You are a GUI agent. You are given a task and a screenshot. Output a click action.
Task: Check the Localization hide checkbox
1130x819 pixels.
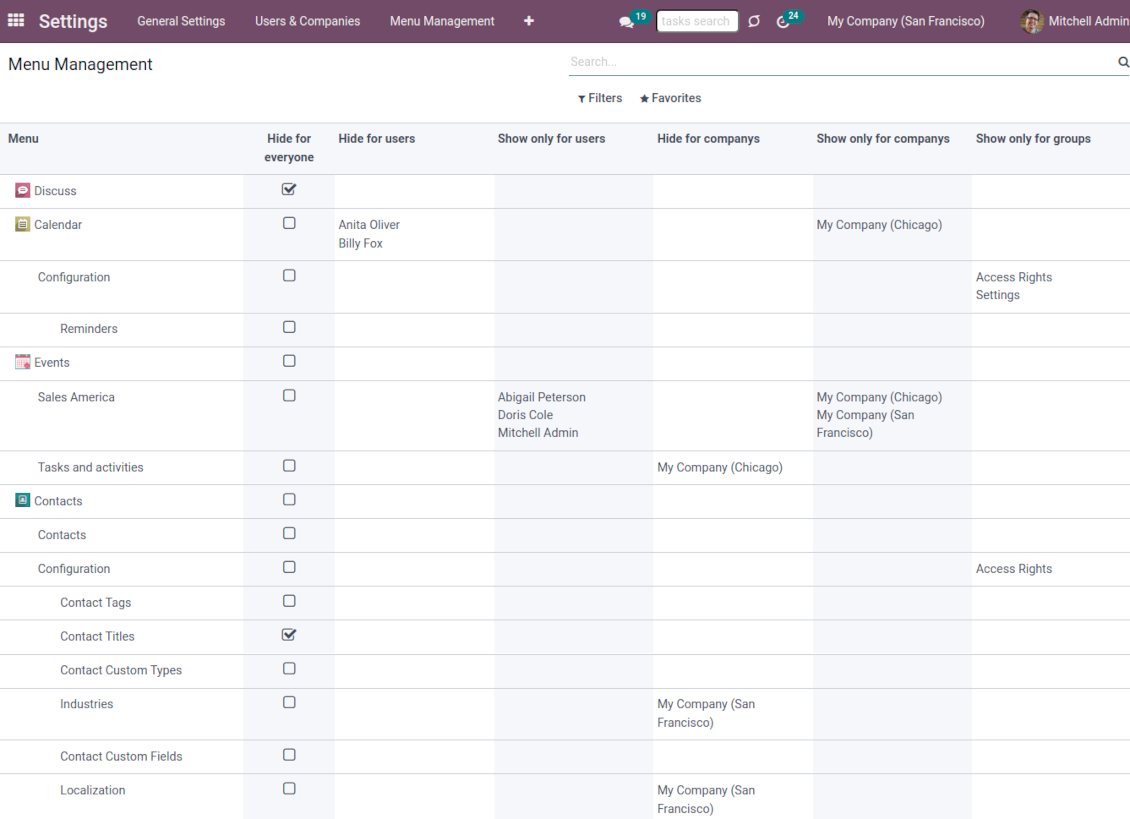coord(289,789)
